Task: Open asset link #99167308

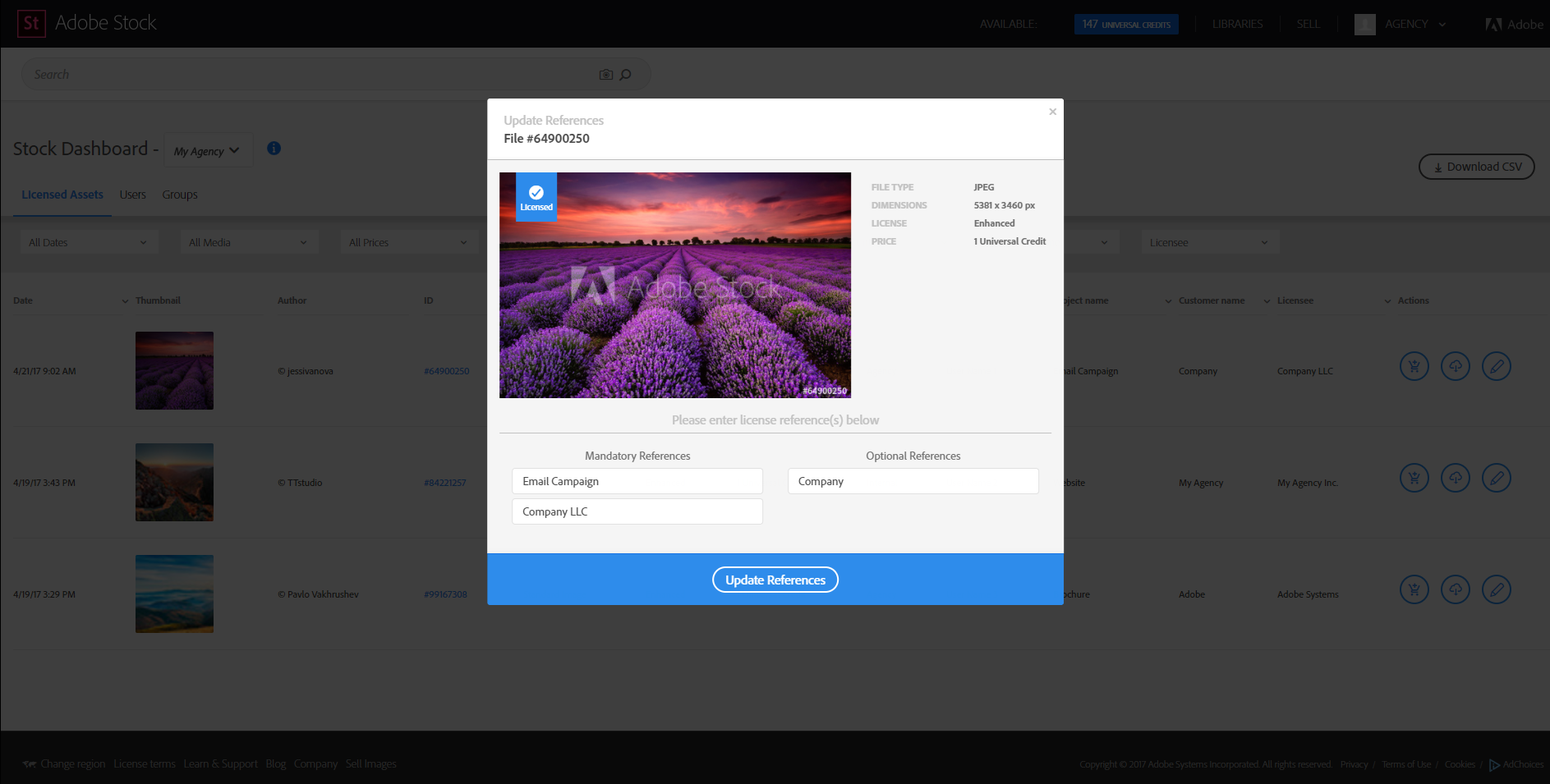Action: pyautogui.click(x=445, y=594)
